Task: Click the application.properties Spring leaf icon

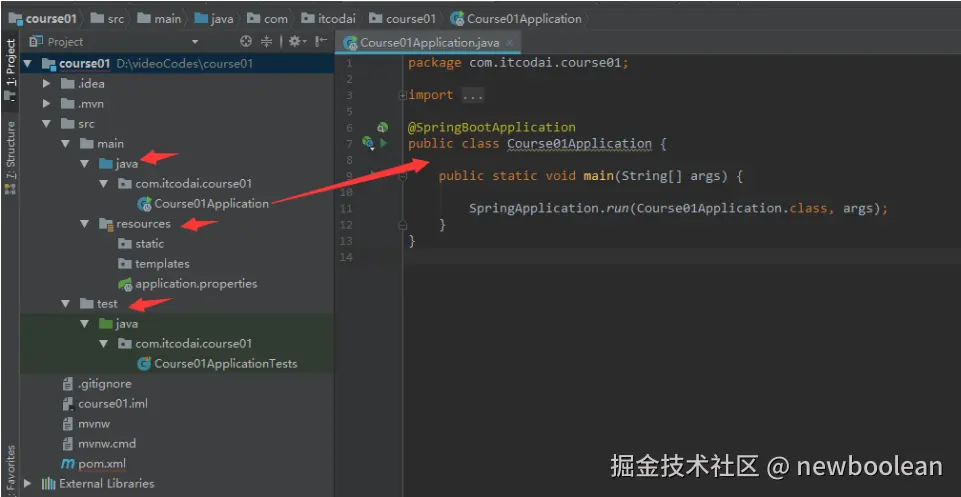Action: (125, 284)
